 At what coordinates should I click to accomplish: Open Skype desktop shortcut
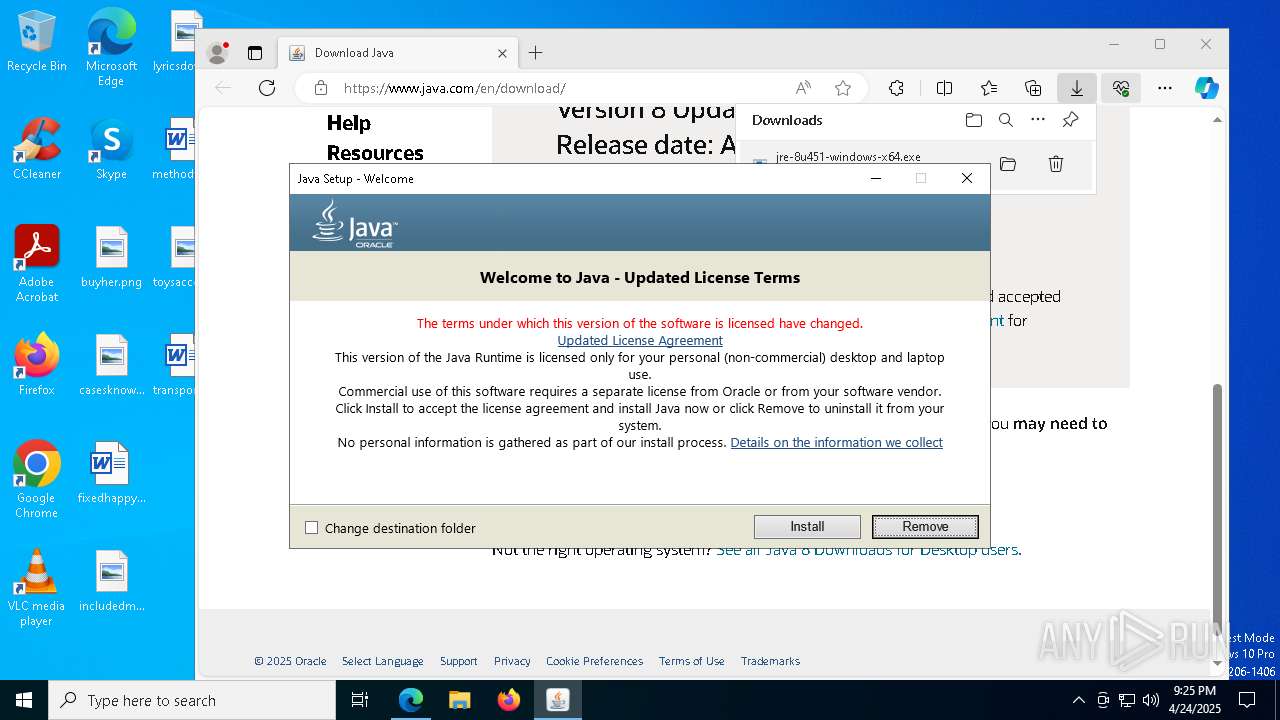tap(111, 148)
